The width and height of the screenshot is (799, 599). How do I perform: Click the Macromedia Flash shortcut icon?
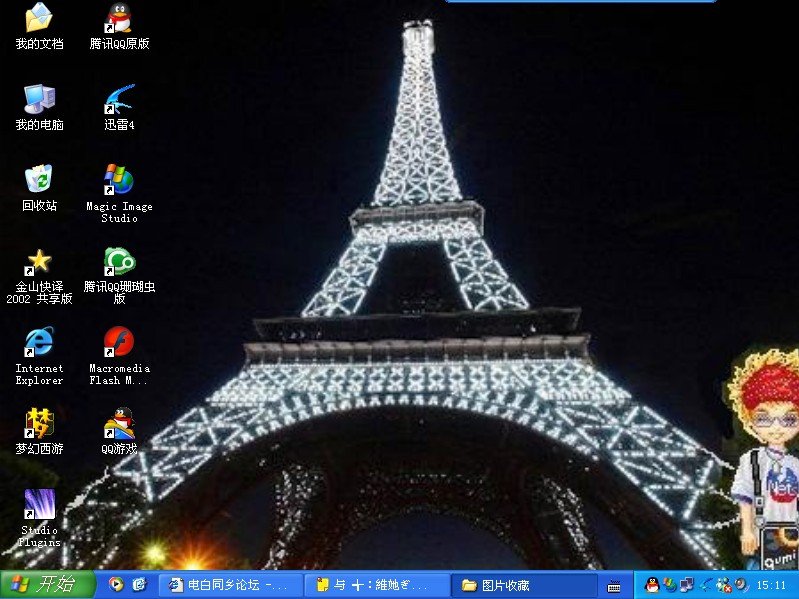[x=119, y=342]
